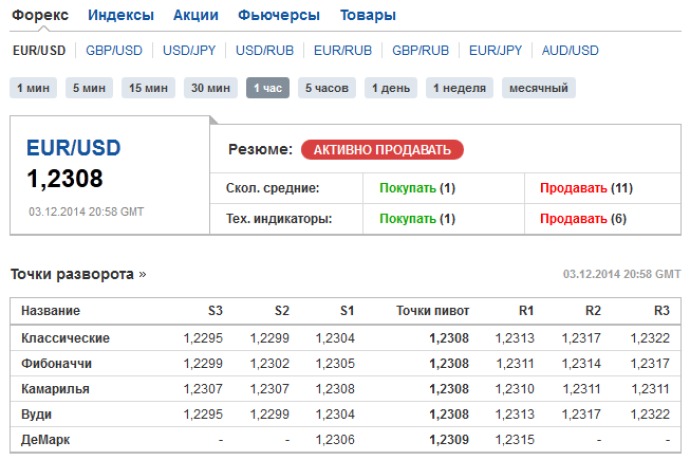The height and width of the screenshot is (460, 690).
Task: Open the Фьючерсы tab
Action: 279,15
